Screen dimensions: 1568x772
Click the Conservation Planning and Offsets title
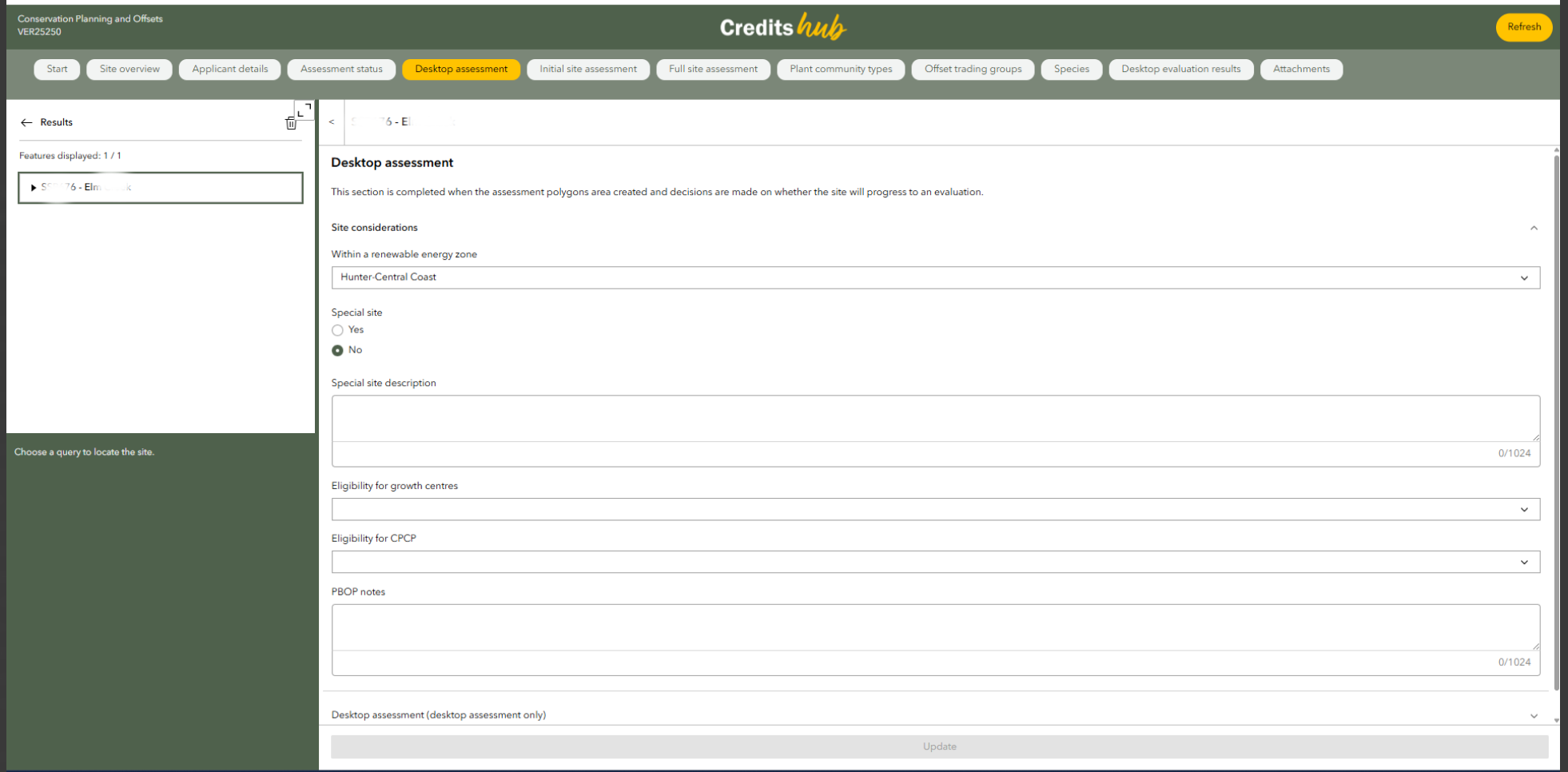(90, 18)
